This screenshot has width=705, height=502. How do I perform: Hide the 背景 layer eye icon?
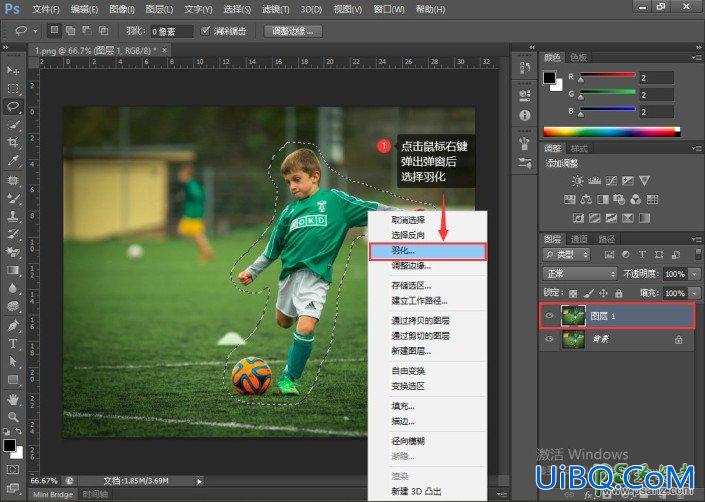(549, 339)
